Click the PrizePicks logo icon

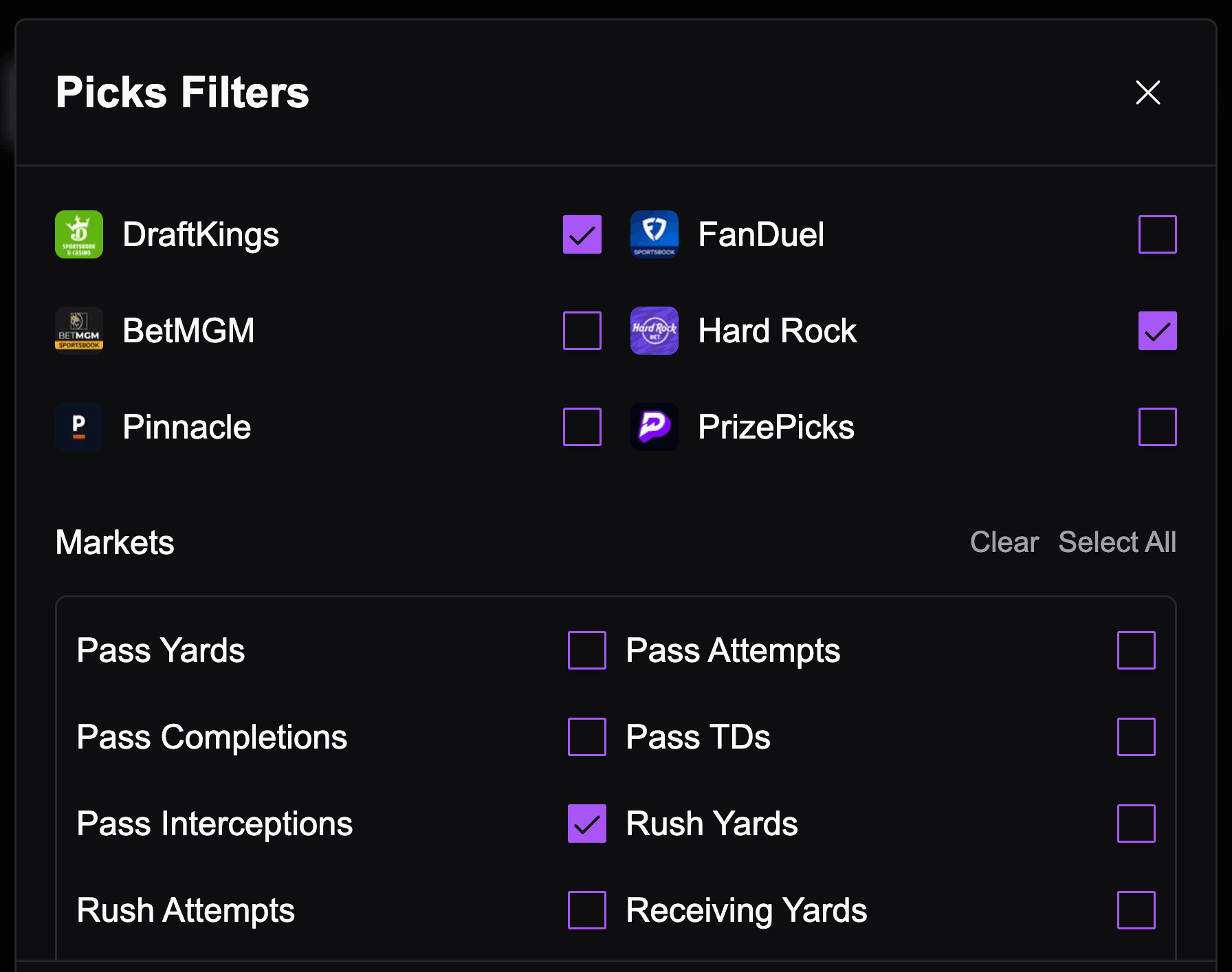(654, 427)
